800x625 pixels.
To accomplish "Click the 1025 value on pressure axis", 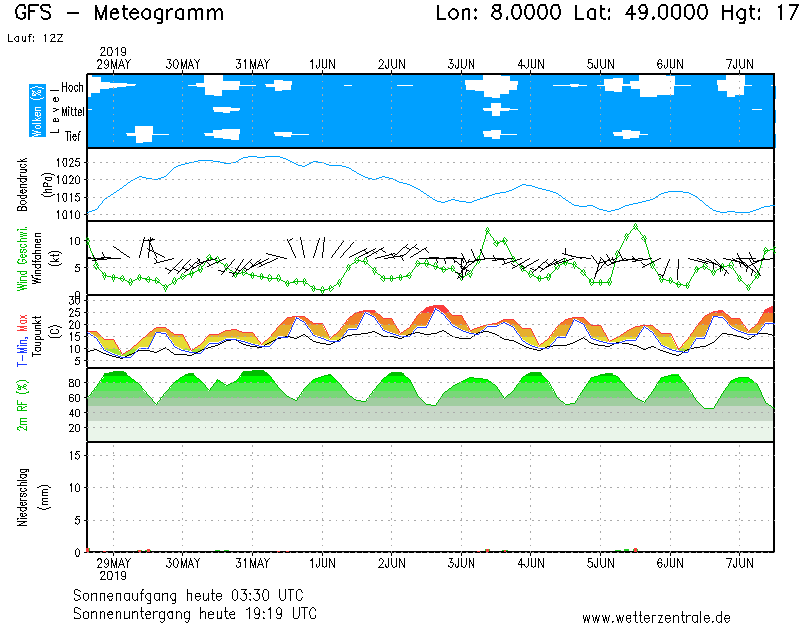I will pos(67,162).
